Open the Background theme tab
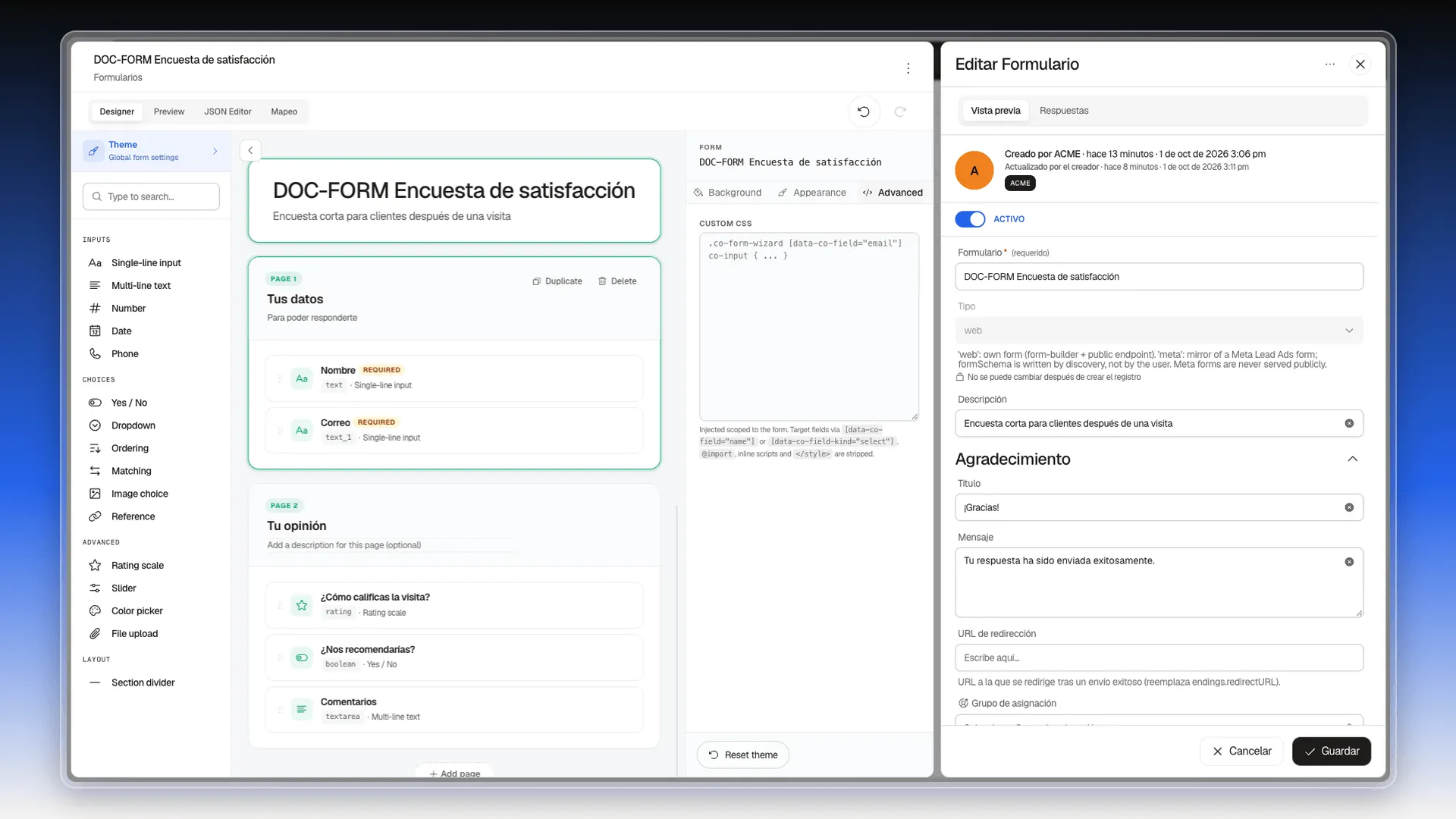 click(x=727, y=193)
